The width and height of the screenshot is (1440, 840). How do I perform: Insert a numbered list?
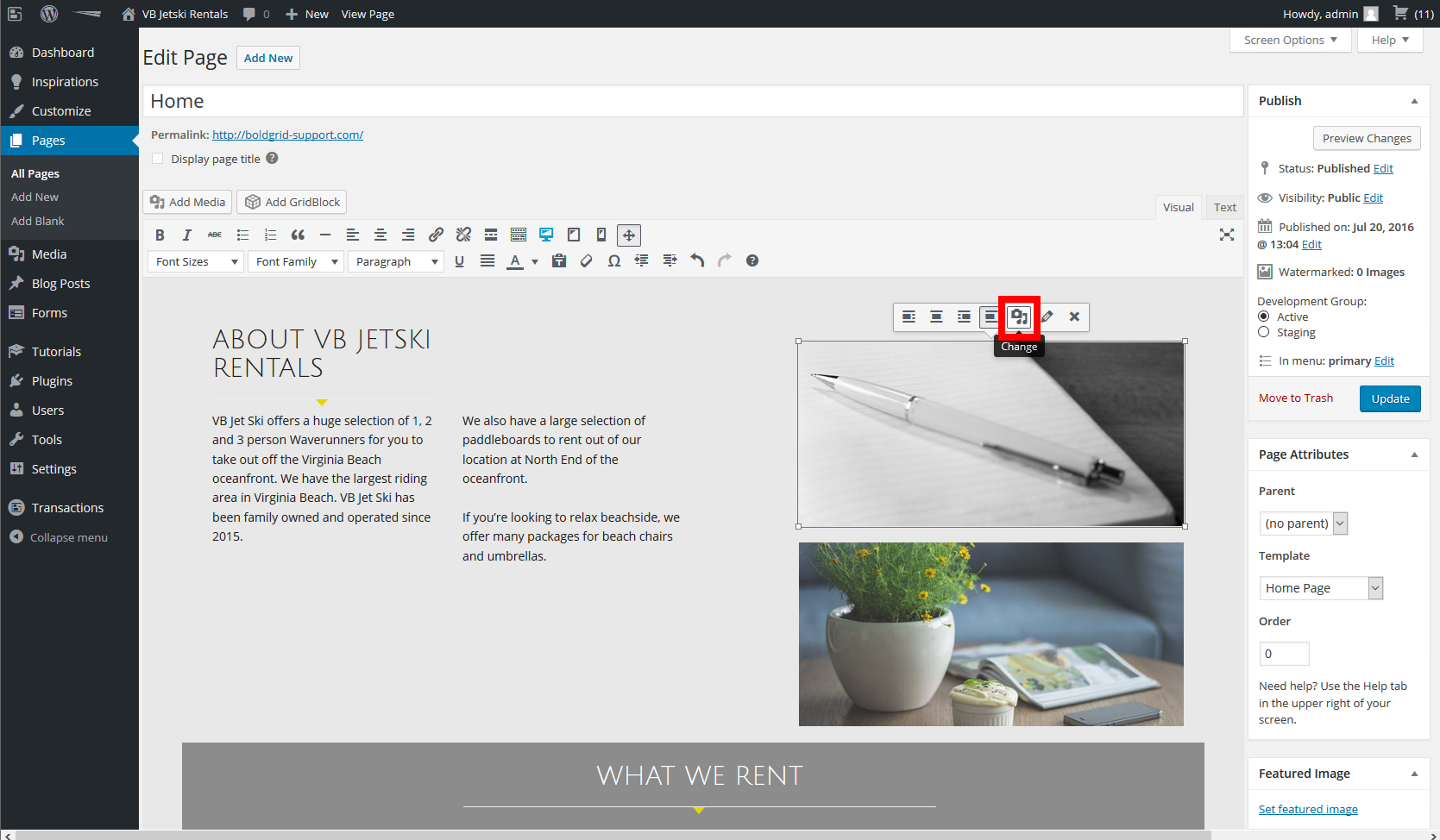[270, 235]
